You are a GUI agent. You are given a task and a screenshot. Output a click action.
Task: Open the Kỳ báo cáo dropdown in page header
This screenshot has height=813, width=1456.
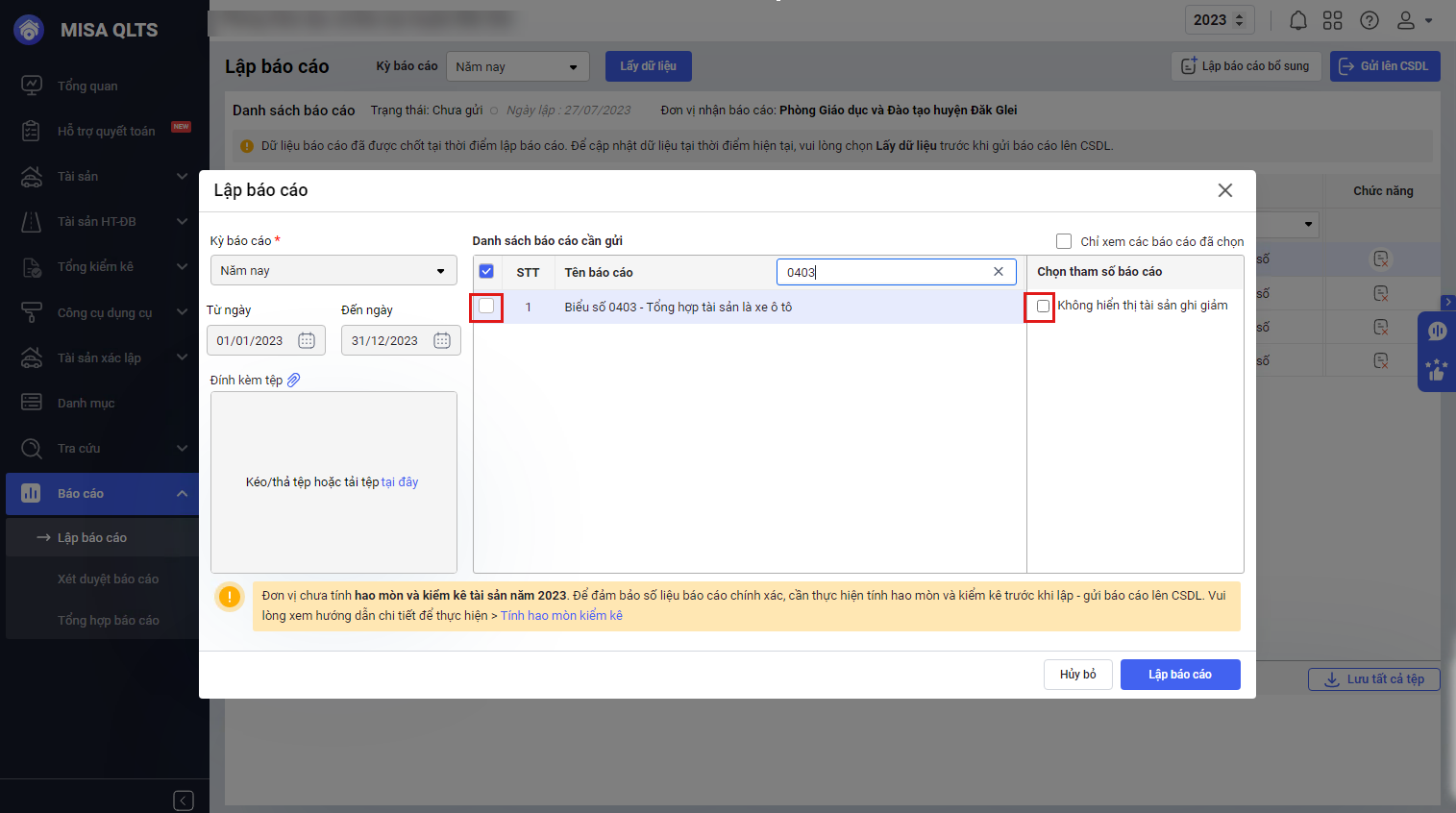(518, 66)
